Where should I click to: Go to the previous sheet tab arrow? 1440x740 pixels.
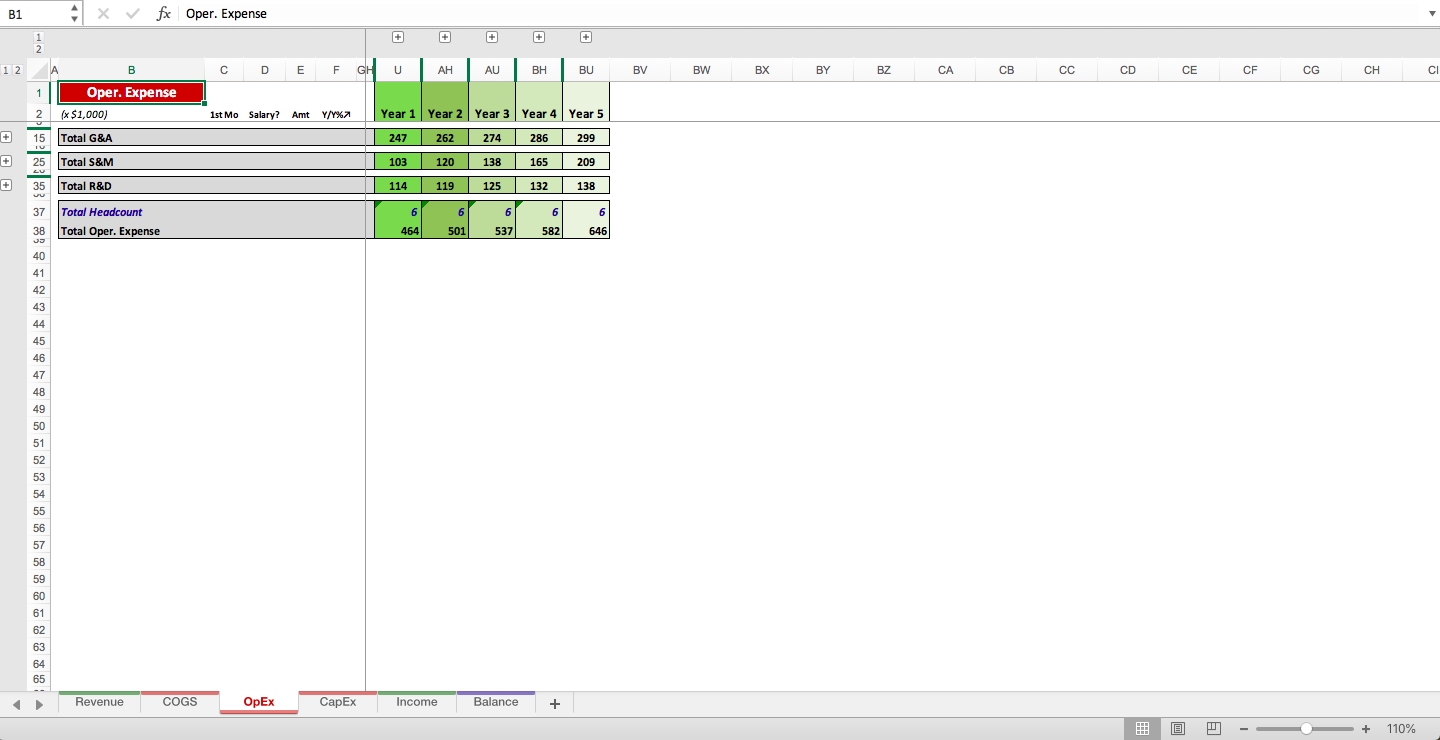(x=16, y=705)
